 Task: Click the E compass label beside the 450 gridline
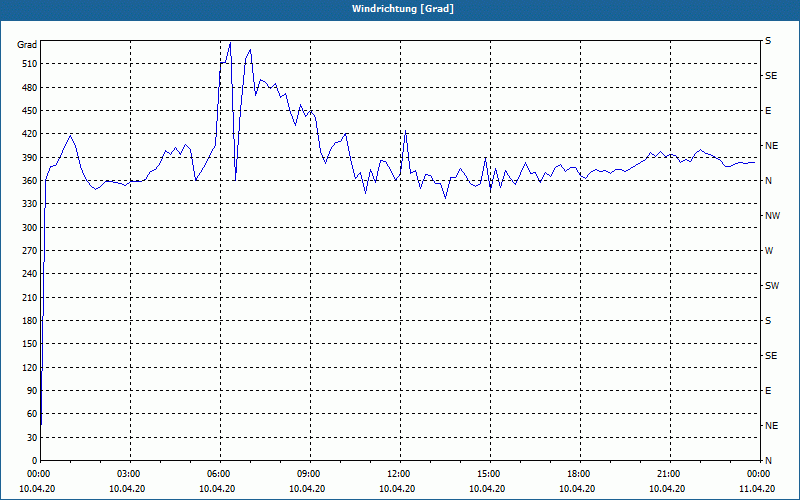tap(768, 111)
